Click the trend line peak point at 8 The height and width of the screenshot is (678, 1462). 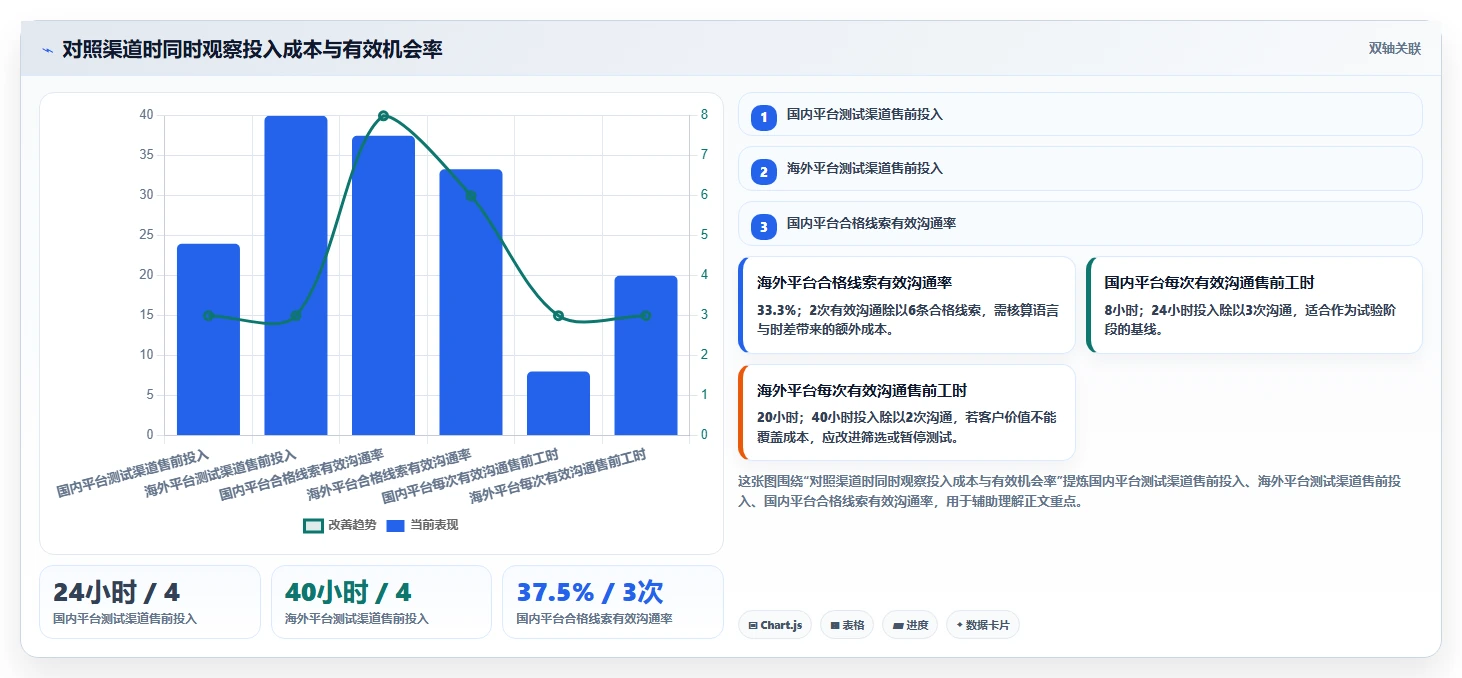[x=383, y=116]
